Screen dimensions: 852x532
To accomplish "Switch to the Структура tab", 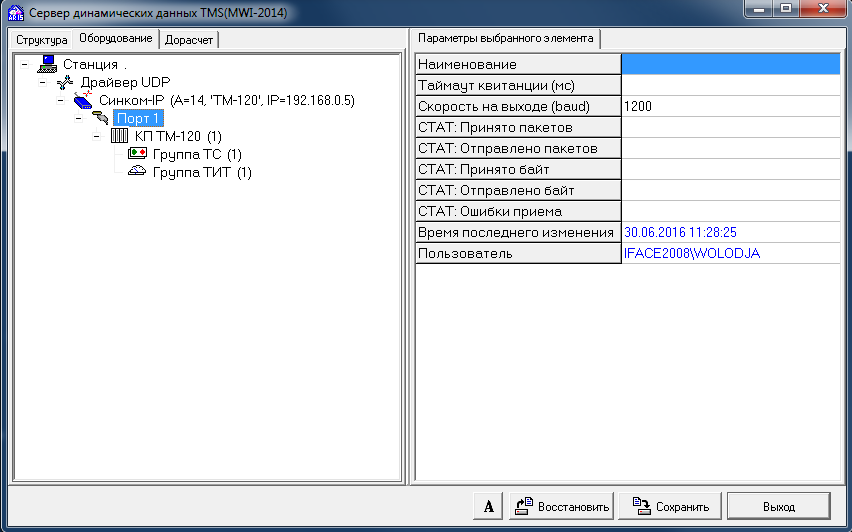I will [x=41, y=40].
